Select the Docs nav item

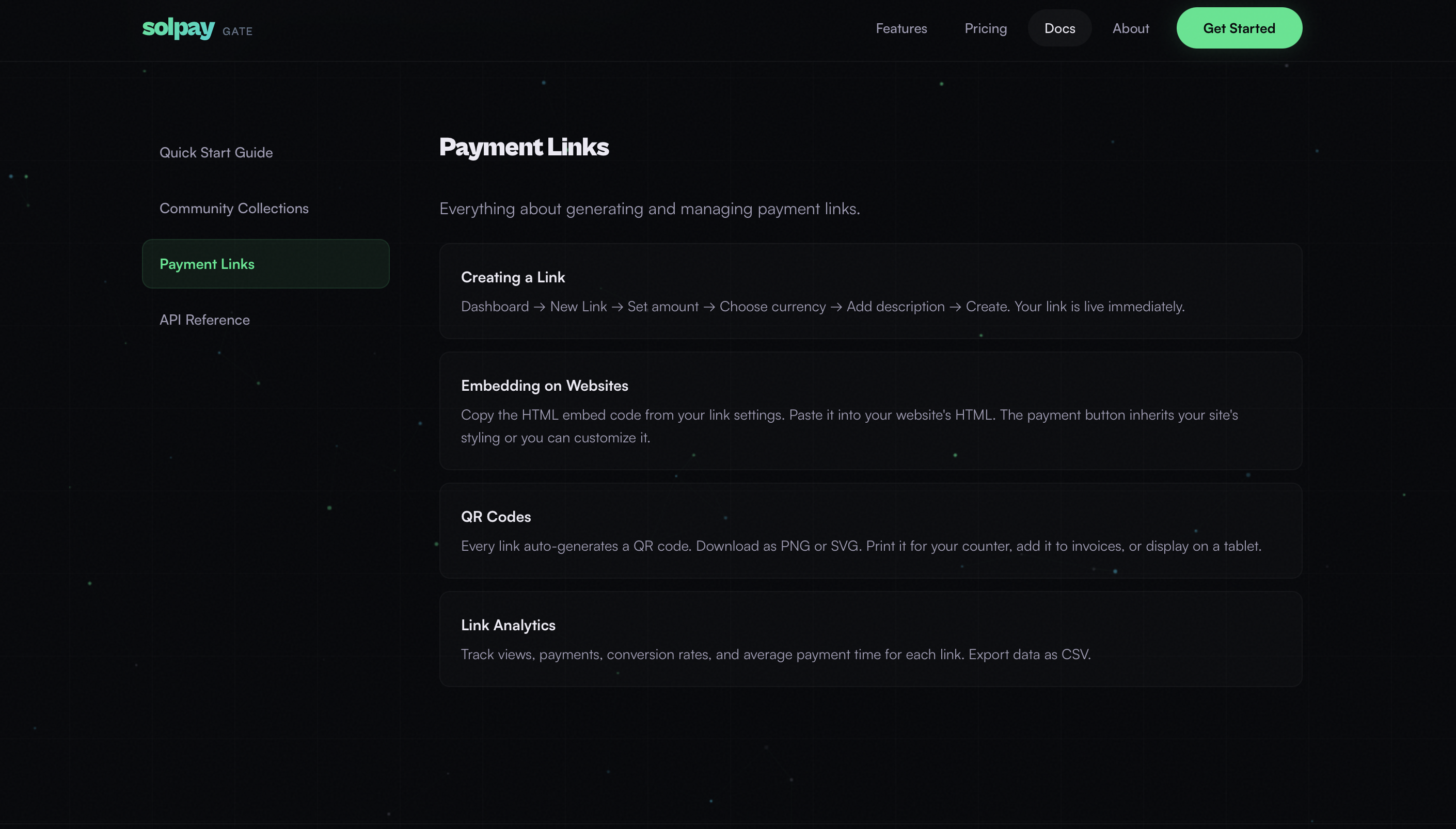tap(1059, 28)
